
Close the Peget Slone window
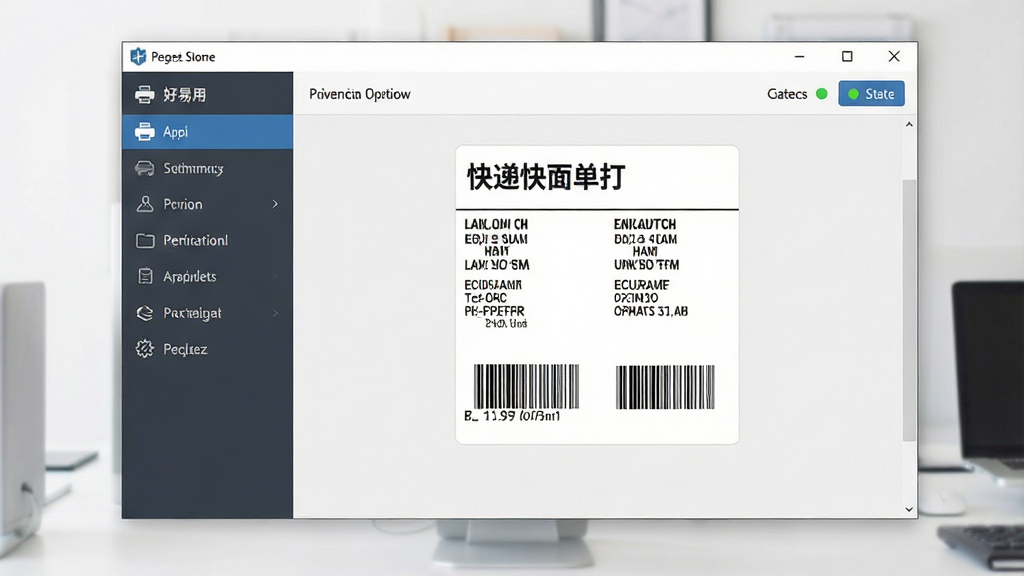[x=894, y=57]
